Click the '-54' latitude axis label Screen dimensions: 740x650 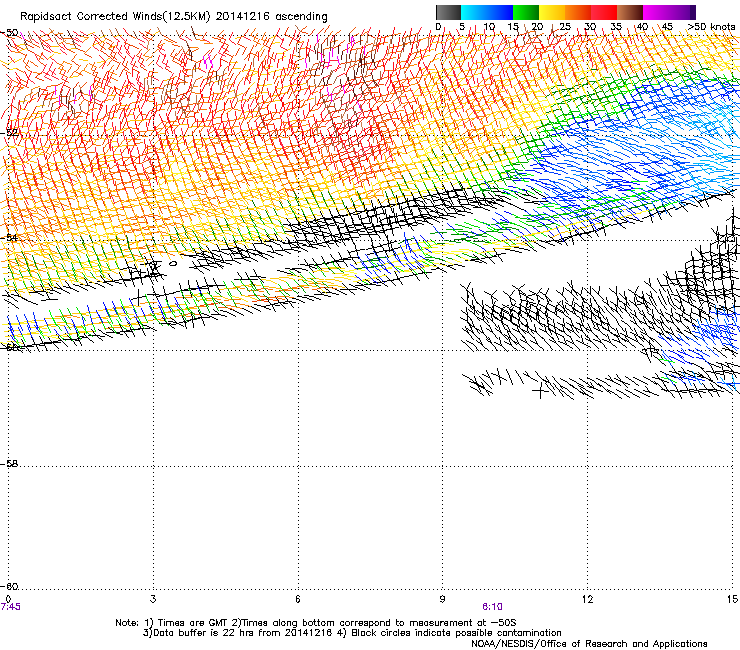coord(9,237)
